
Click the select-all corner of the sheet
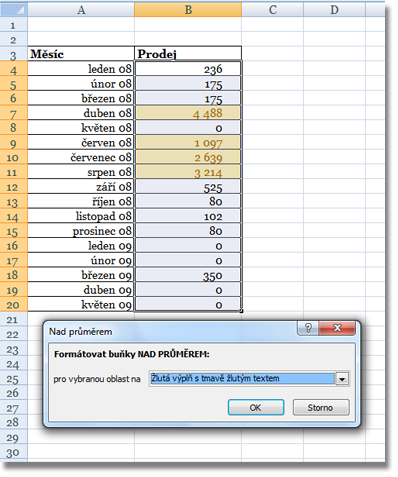pos(14,10)
